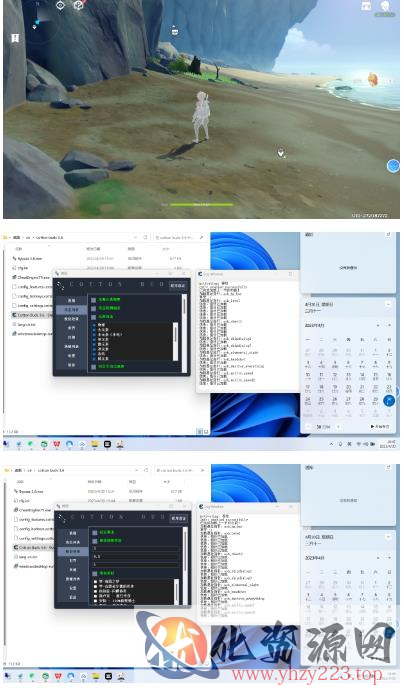Go to next month using calendar down arrow
This screenshot has height=688, width=404.
point(389,326)
